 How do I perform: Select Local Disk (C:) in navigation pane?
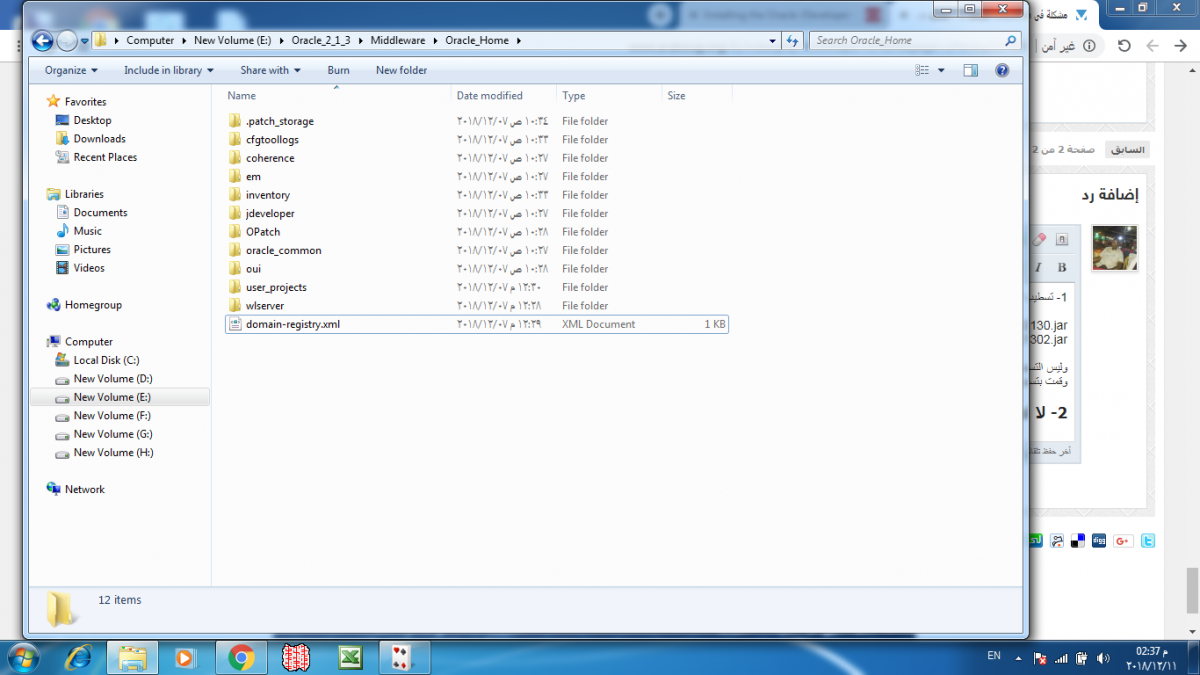[x=106, y=360]
